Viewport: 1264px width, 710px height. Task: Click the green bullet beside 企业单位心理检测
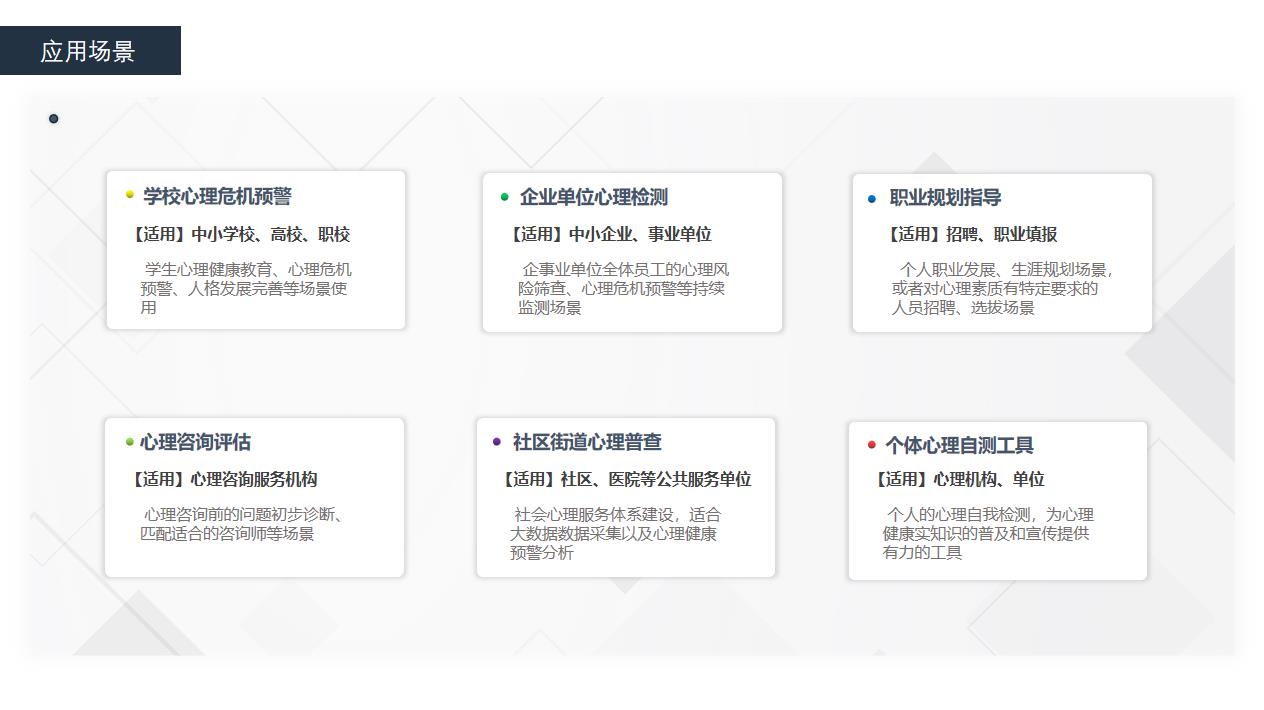point(505,197)
